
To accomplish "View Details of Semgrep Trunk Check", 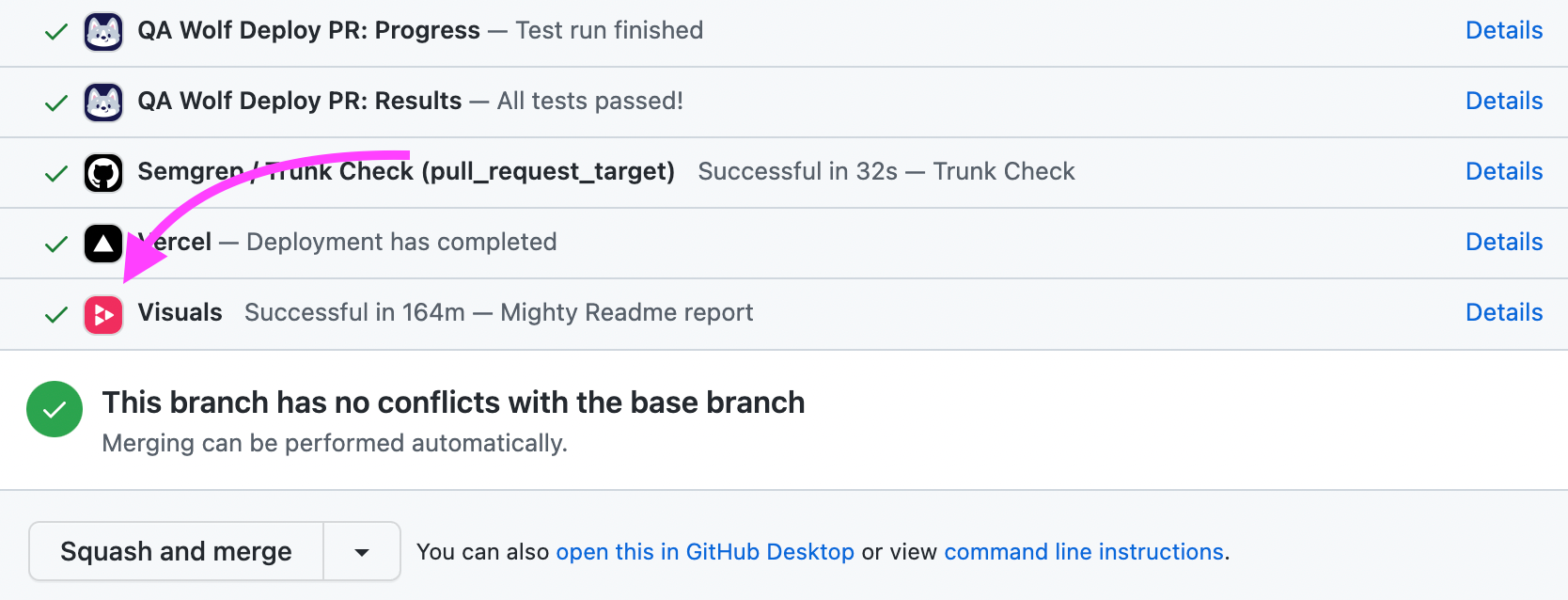I will point(1504,171).
